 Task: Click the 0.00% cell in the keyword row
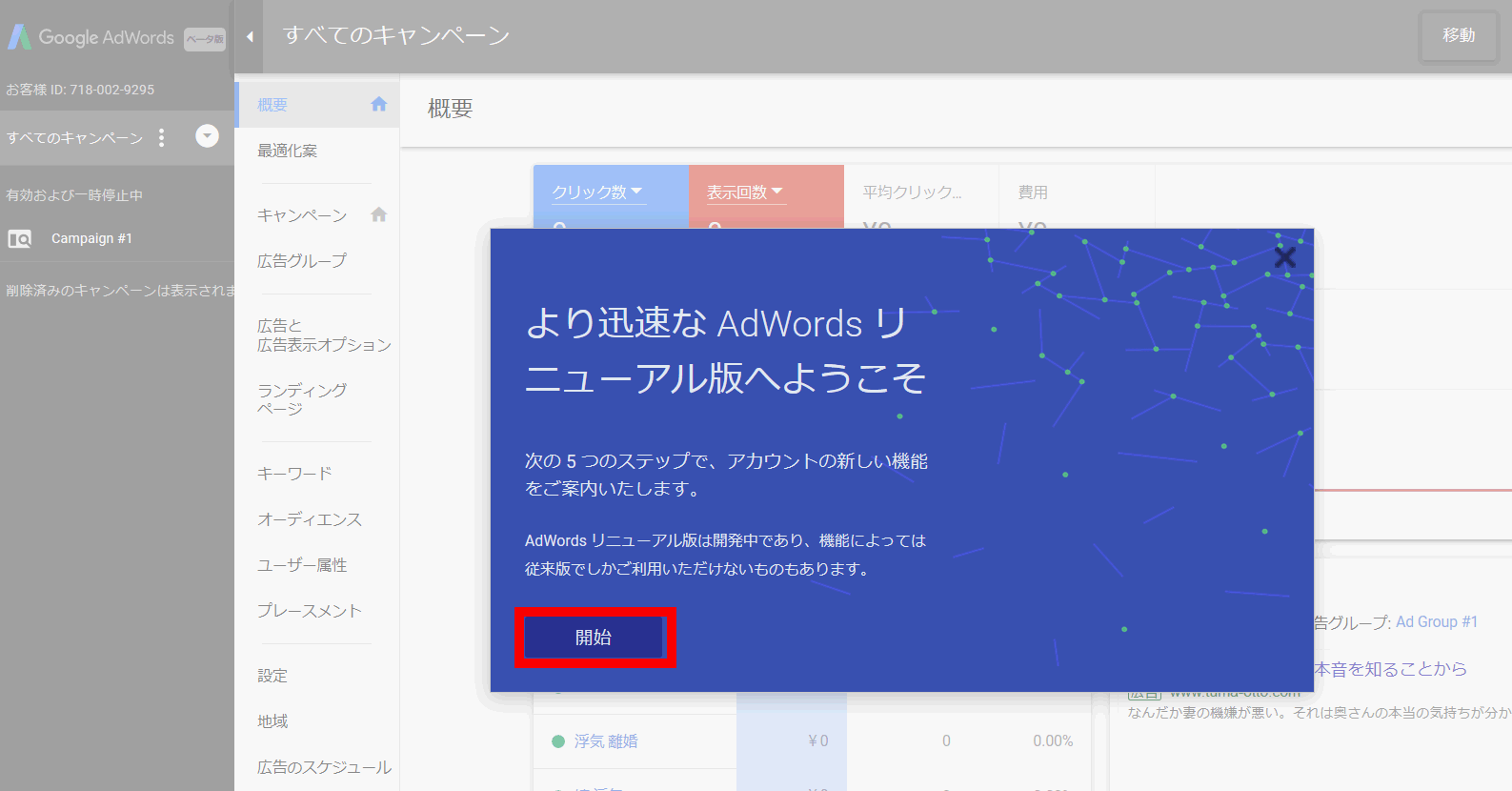pyautogui.click(x=1053, y=741)
